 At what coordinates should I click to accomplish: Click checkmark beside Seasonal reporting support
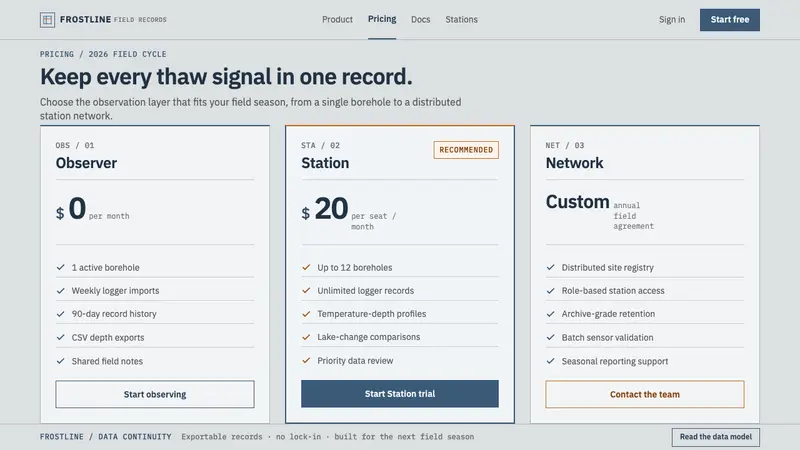click(x=551, y=361)
